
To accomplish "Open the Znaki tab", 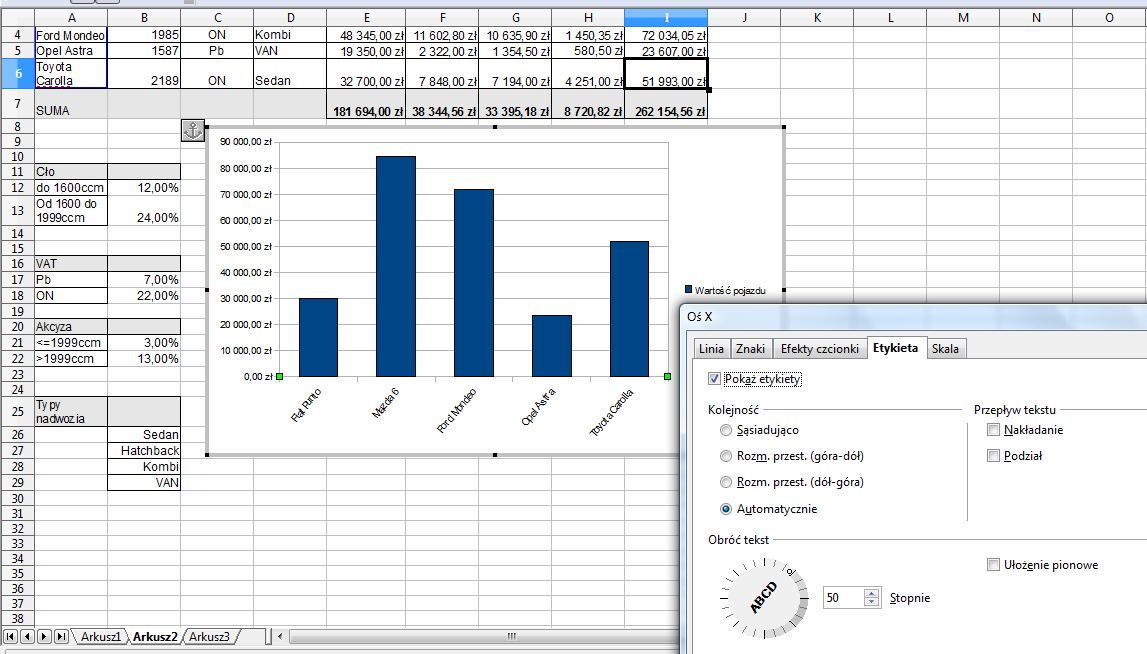I will pyautogui.click(x=751, y=349).
